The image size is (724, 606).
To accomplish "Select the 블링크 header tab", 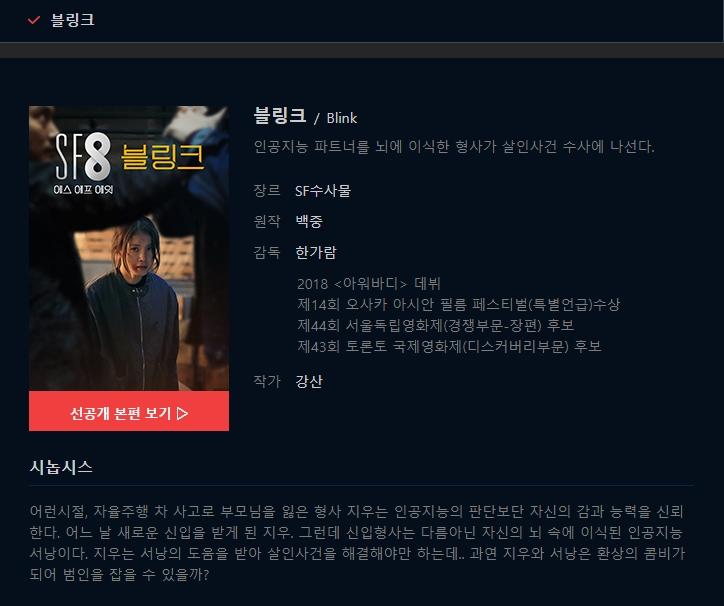I will pos(72,20).
